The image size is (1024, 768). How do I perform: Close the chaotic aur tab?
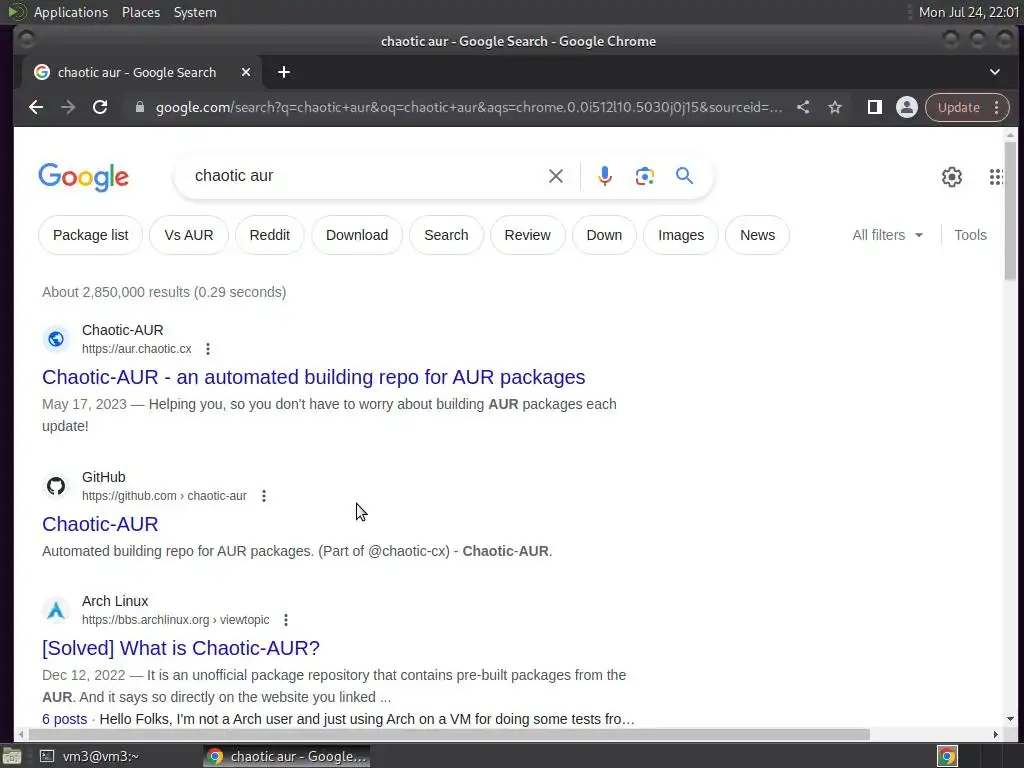click(246, 72)
